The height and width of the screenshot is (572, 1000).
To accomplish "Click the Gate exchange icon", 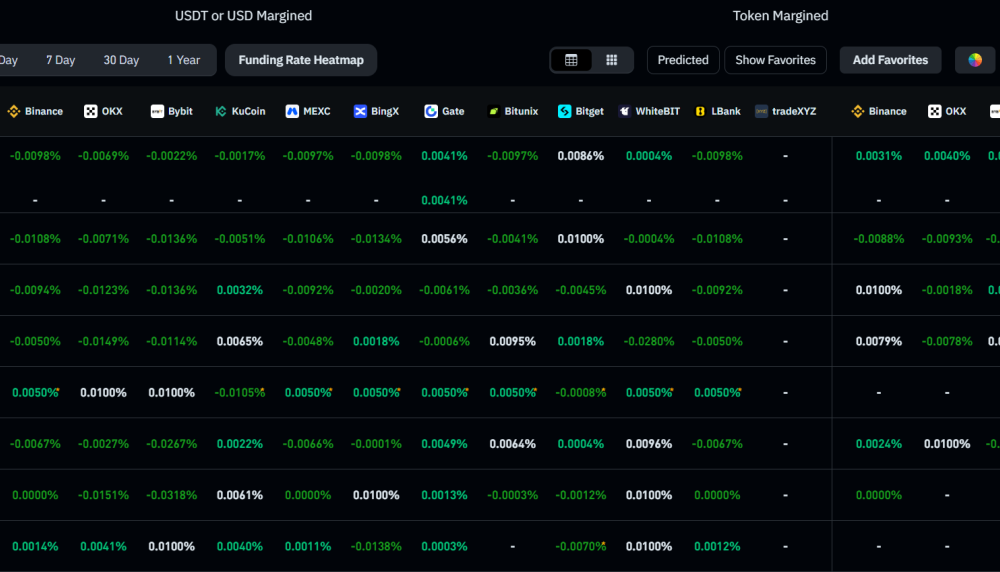I will point(430,111).
